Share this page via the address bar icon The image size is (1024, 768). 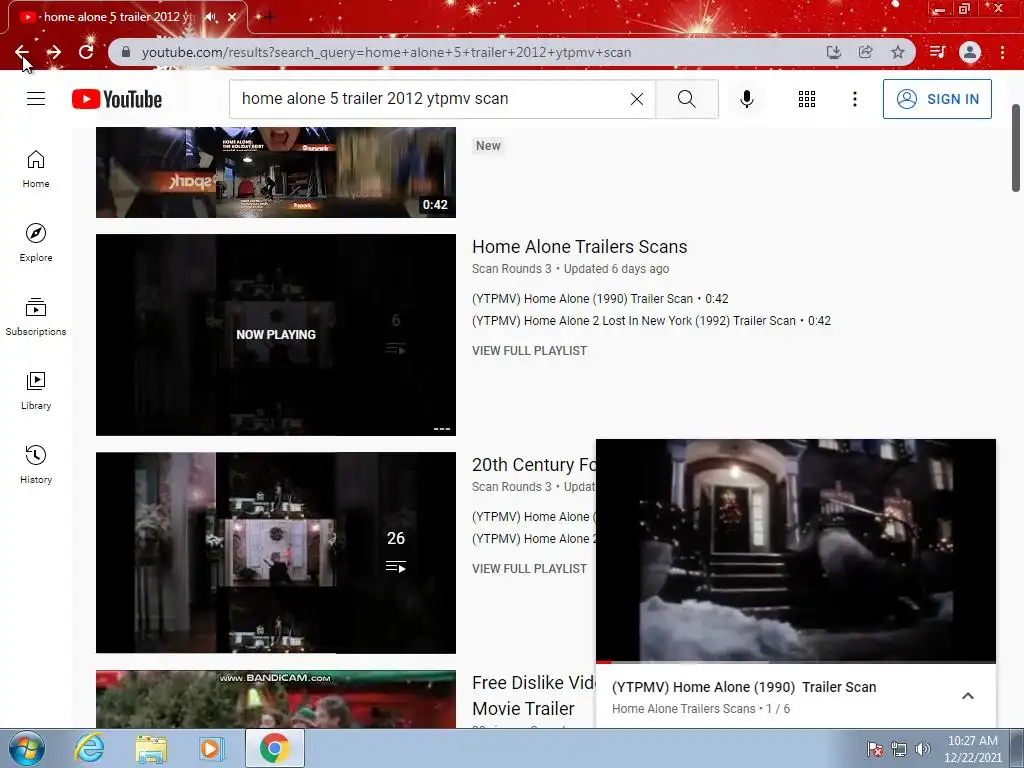865,52
